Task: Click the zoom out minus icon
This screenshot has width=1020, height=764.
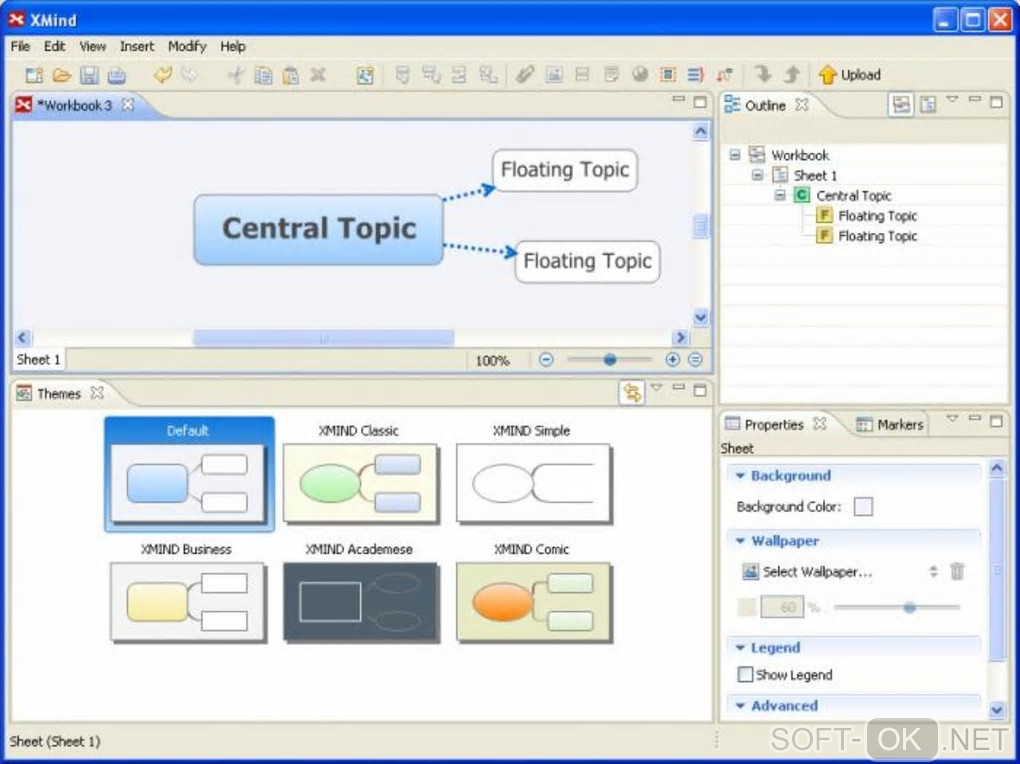Action: (546, 359)
